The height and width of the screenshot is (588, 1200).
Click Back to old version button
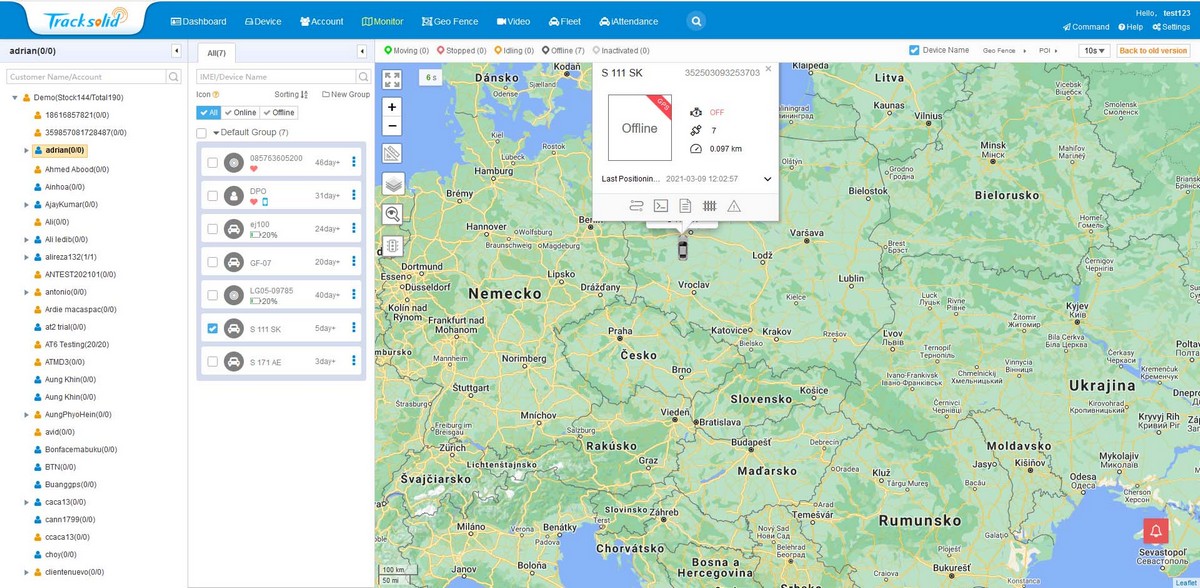point(1153,50)
